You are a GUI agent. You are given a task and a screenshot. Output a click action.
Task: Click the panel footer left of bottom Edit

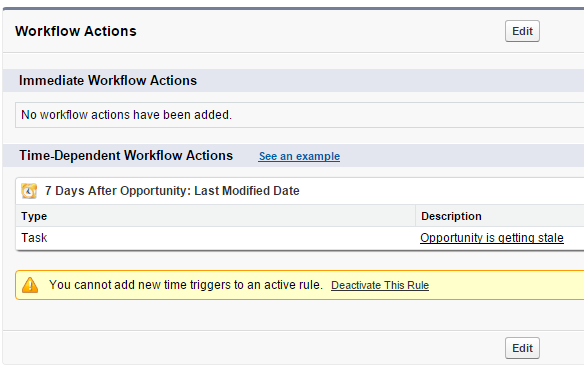[253, 348]
